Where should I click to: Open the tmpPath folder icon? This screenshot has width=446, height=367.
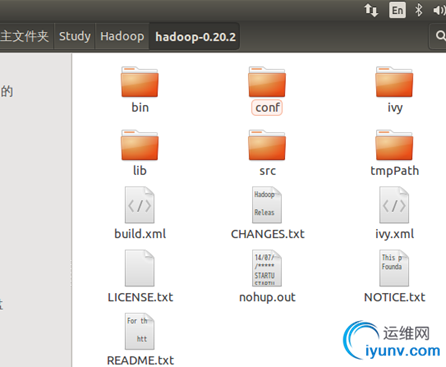pos(394,145)
